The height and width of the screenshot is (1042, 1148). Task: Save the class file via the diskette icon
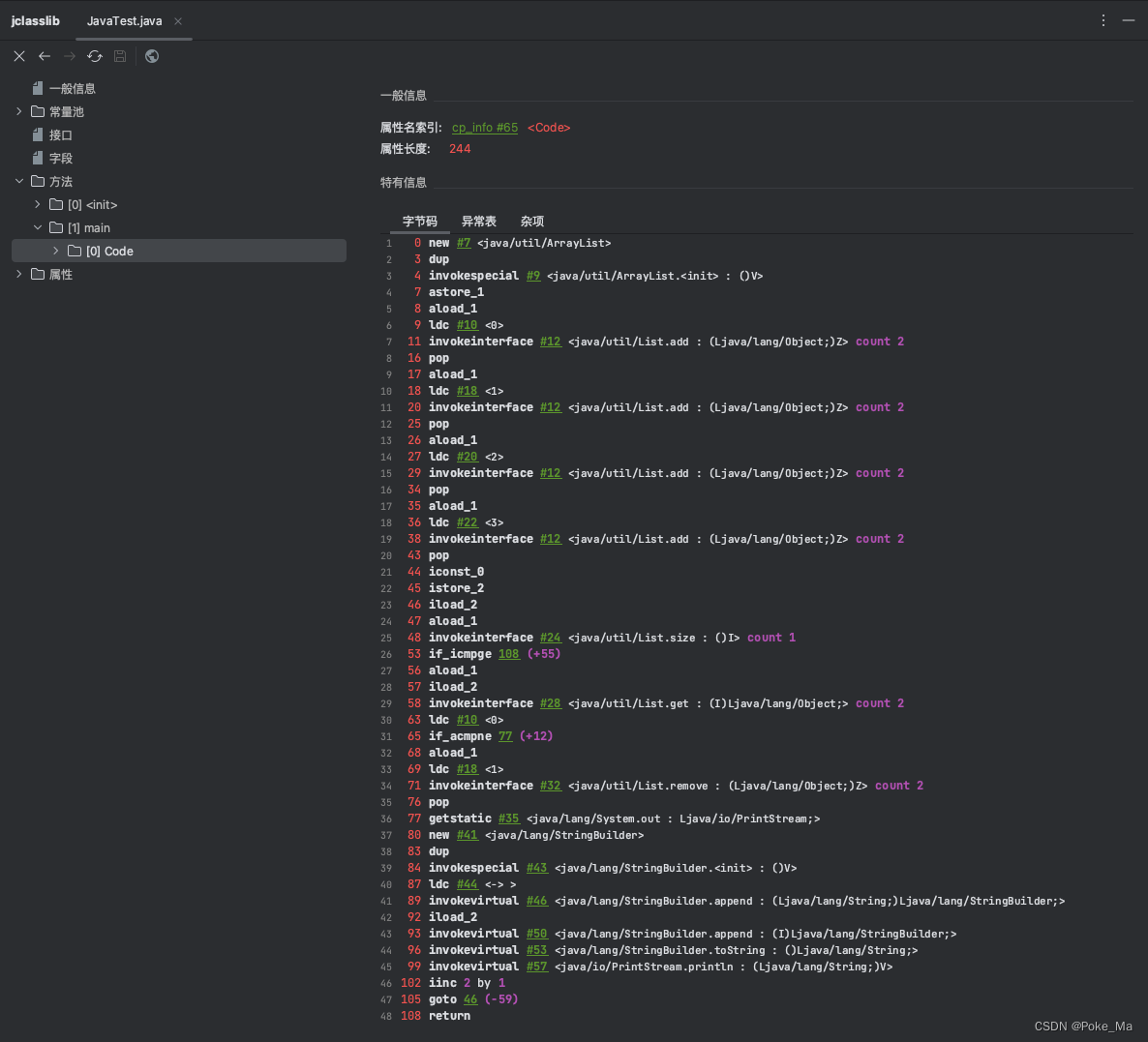pyautogui.click(x=119, y=56)
